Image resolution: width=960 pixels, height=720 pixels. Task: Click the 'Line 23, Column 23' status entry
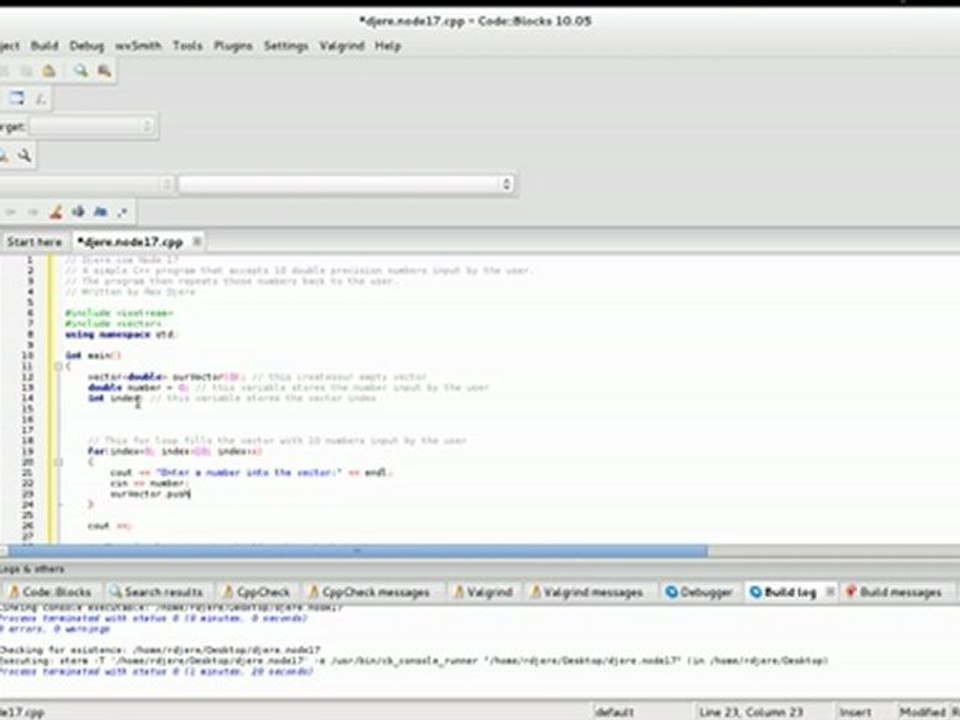click(x=751, y=712)
